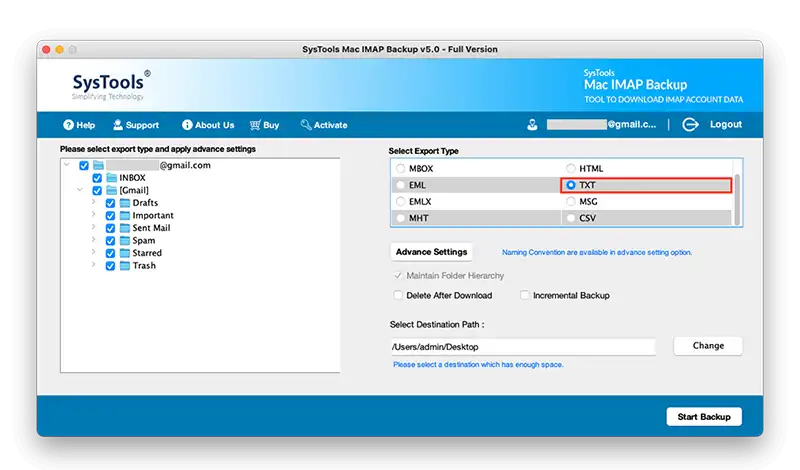Uncheck the gmail.com root account checkbox
800x470 pixels.
(84, 165)
